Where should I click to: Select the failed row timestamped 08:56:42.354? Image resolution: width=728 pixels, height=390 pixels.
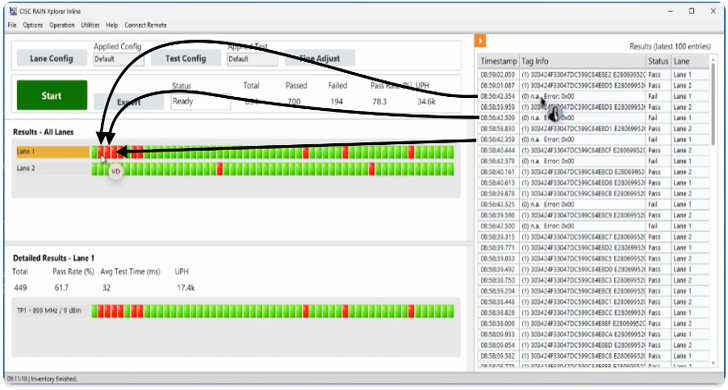click(594, 96)
